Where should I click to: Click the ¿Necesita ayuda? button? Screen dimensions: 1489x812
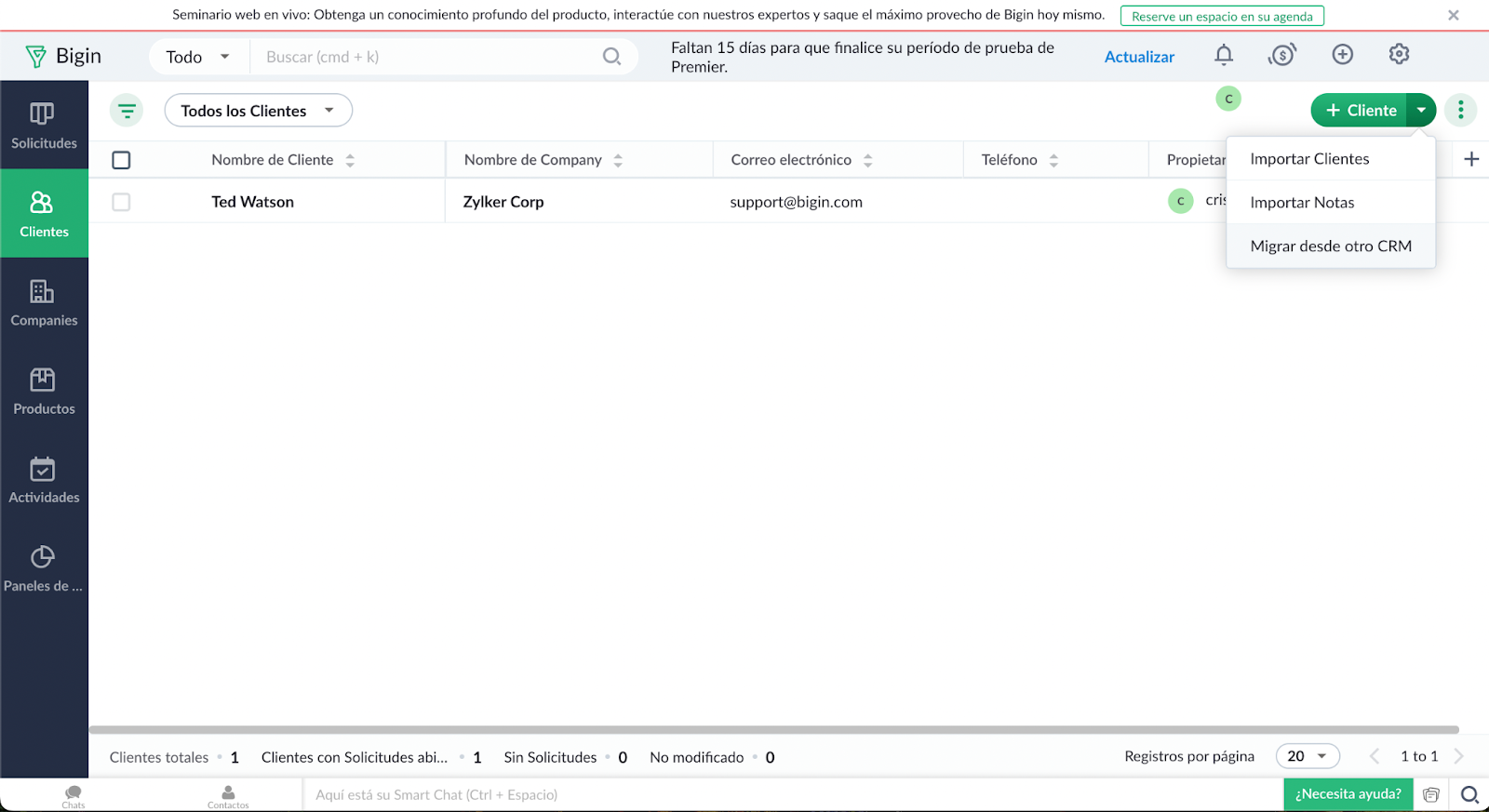pos(1348,794)
